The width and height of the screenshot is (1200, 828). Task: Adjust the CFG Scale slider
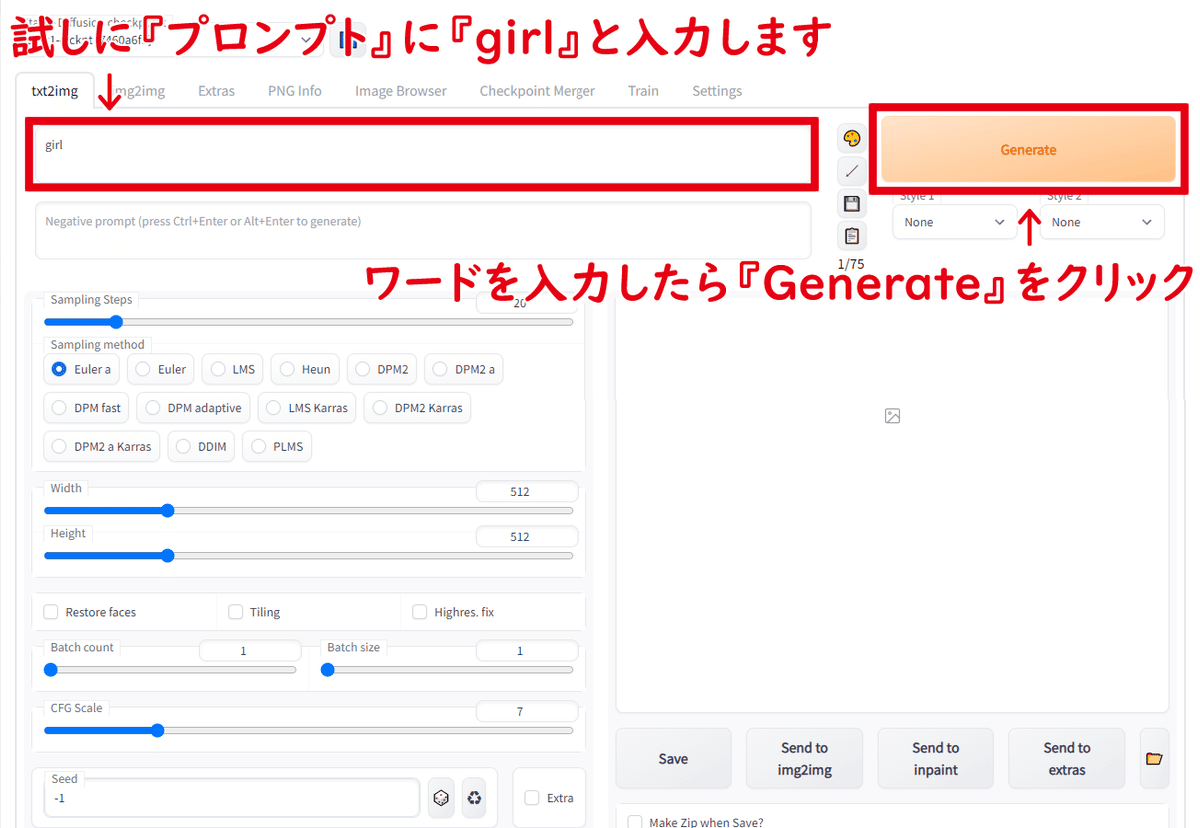309,730
